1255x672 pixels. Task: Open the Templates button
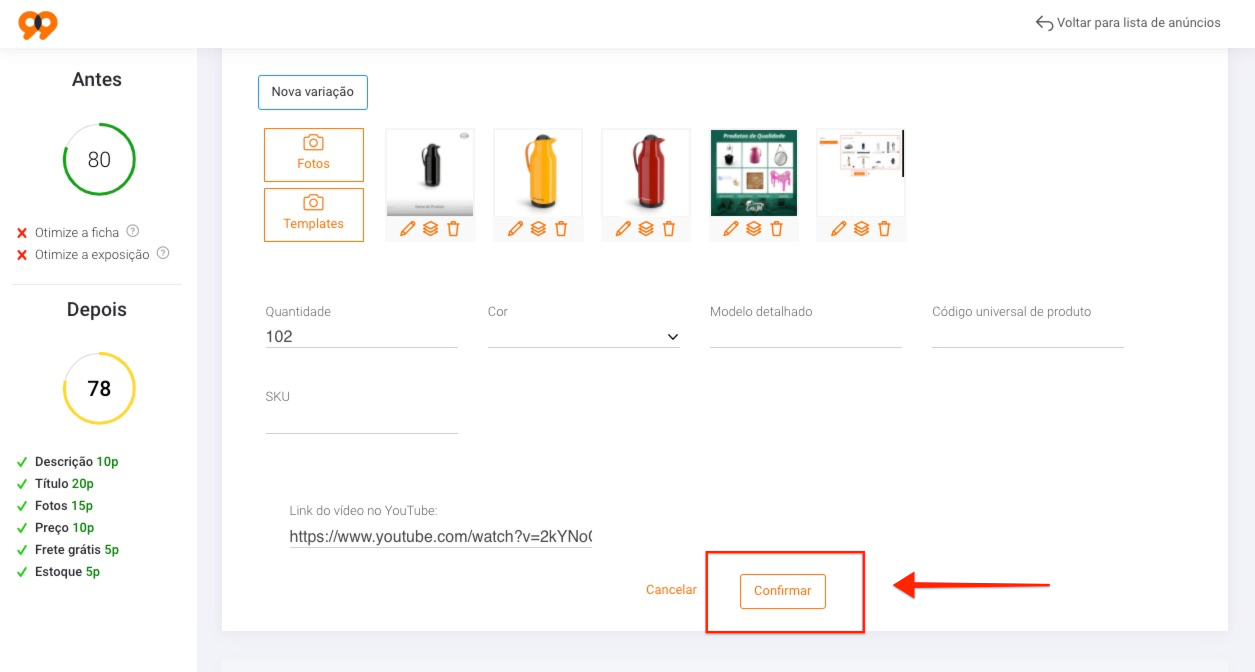(314, 215)
